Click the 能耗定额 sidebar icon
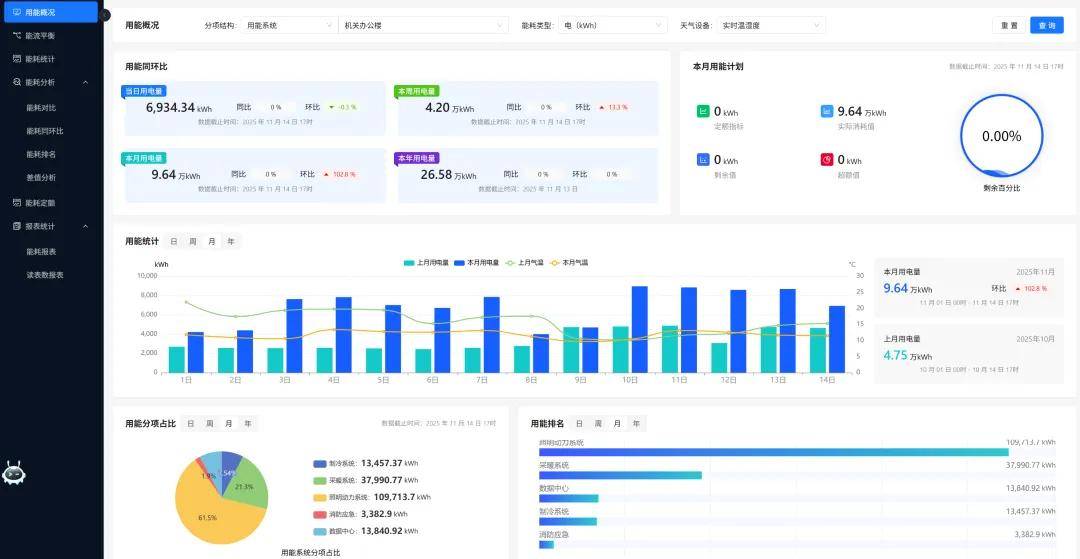This screenshot has width=1080, height=559. 16,202
